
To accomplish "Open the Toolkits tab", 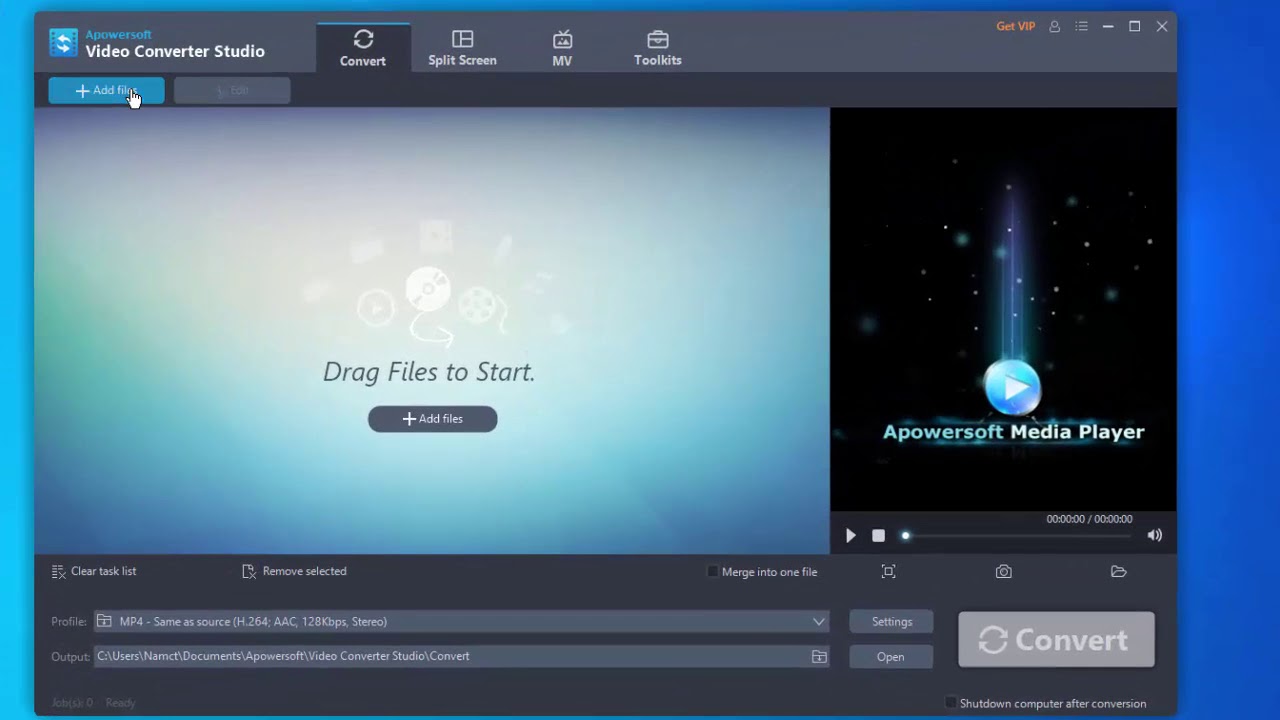I will 657,48.
